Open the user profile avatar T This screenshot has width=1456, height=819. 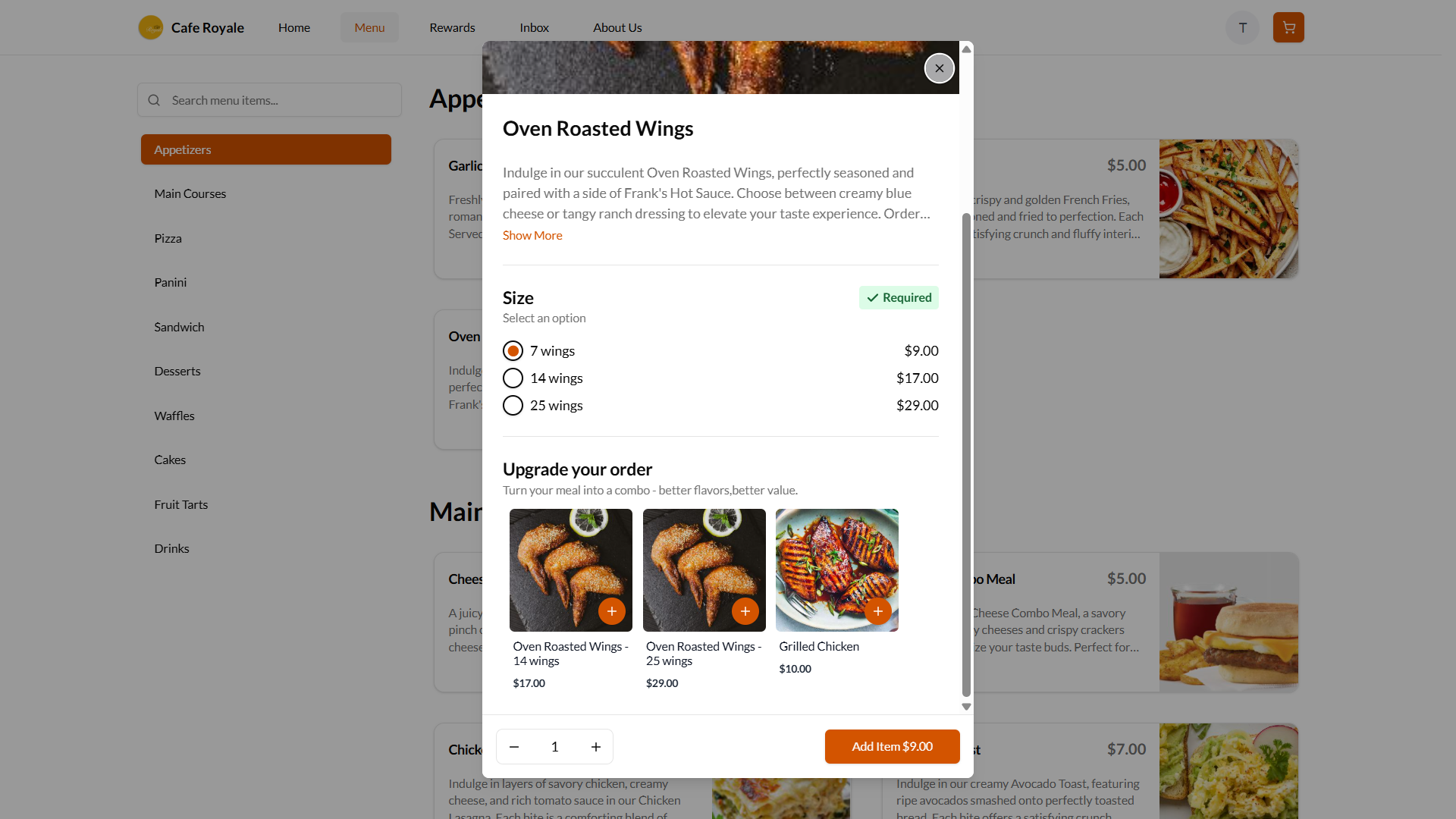pos(1242,28)
